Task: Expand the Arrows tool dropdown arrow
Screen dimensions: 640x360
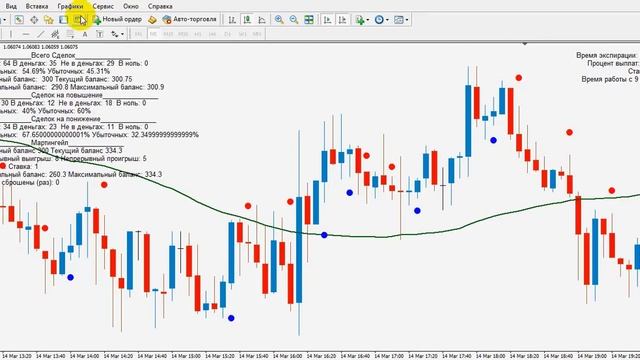Action: 122,34
